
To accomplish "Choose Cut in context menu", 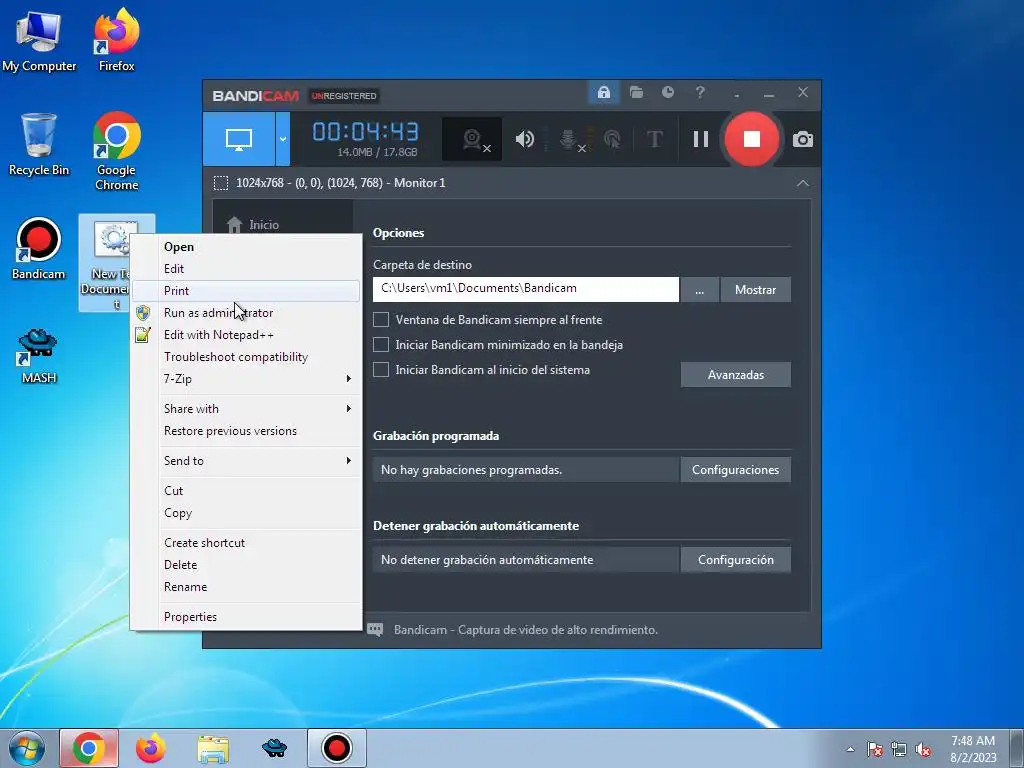I will 246,491.
